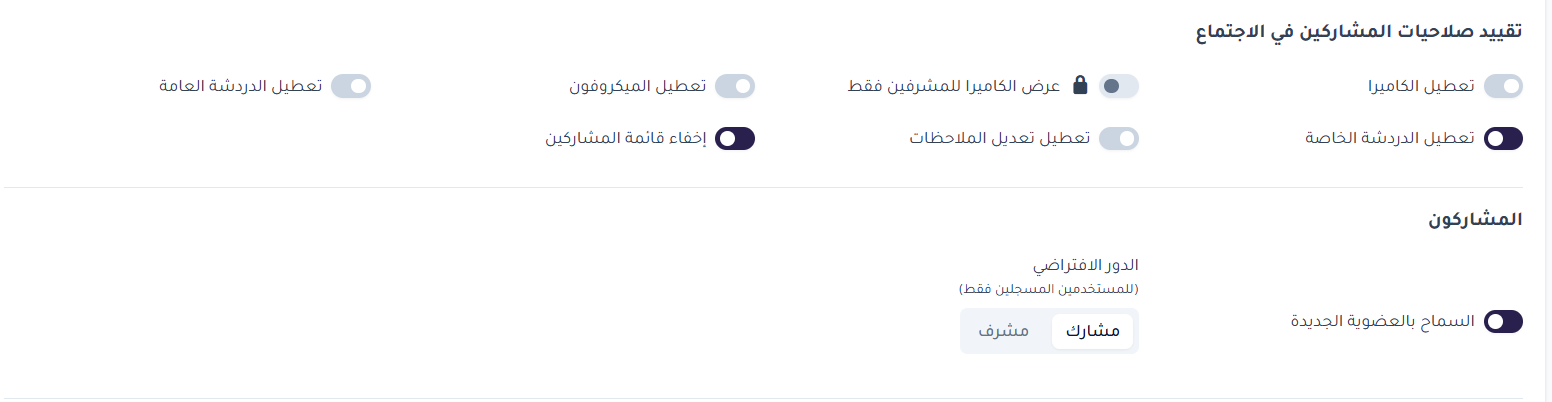The height and width of the screenshot is (402, 1552).
Task: Enable the 'تعطيل الدردشة العامة' switch
Action: tap(351, 86)
